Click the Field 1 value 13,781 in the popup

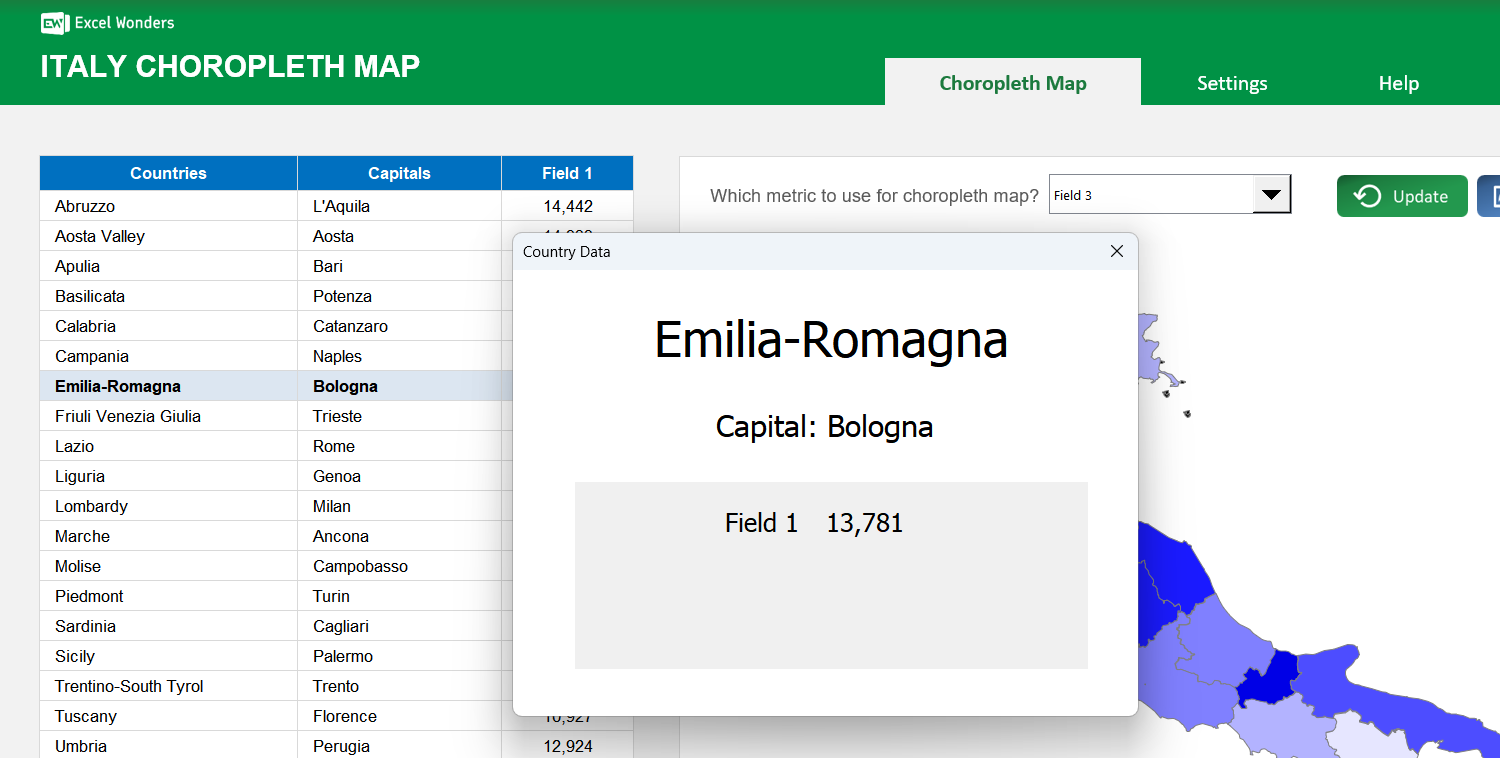(865, 522)
